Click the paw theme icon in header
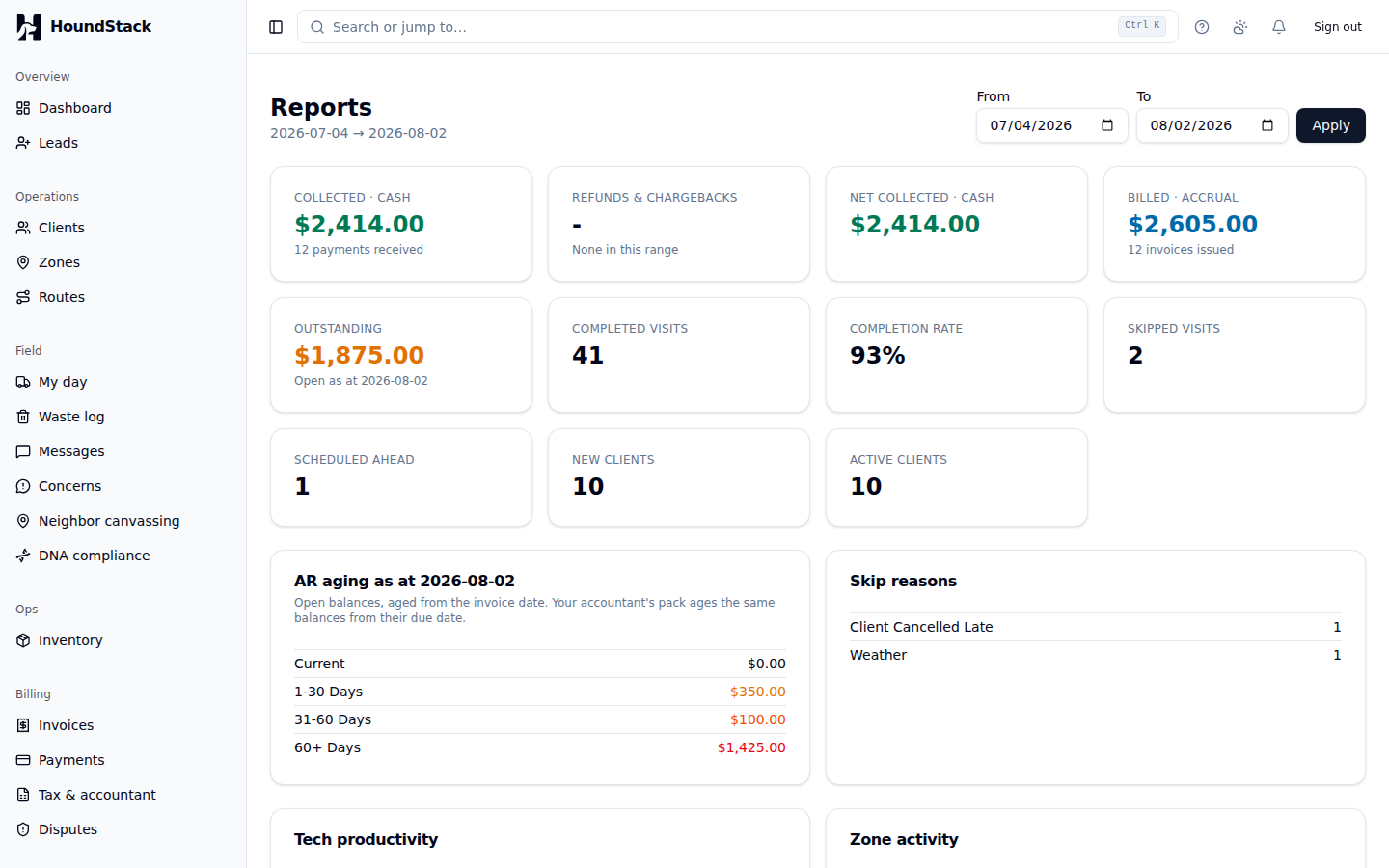The width and height of the screenshot is (1389, 868). click(1240, 27)
